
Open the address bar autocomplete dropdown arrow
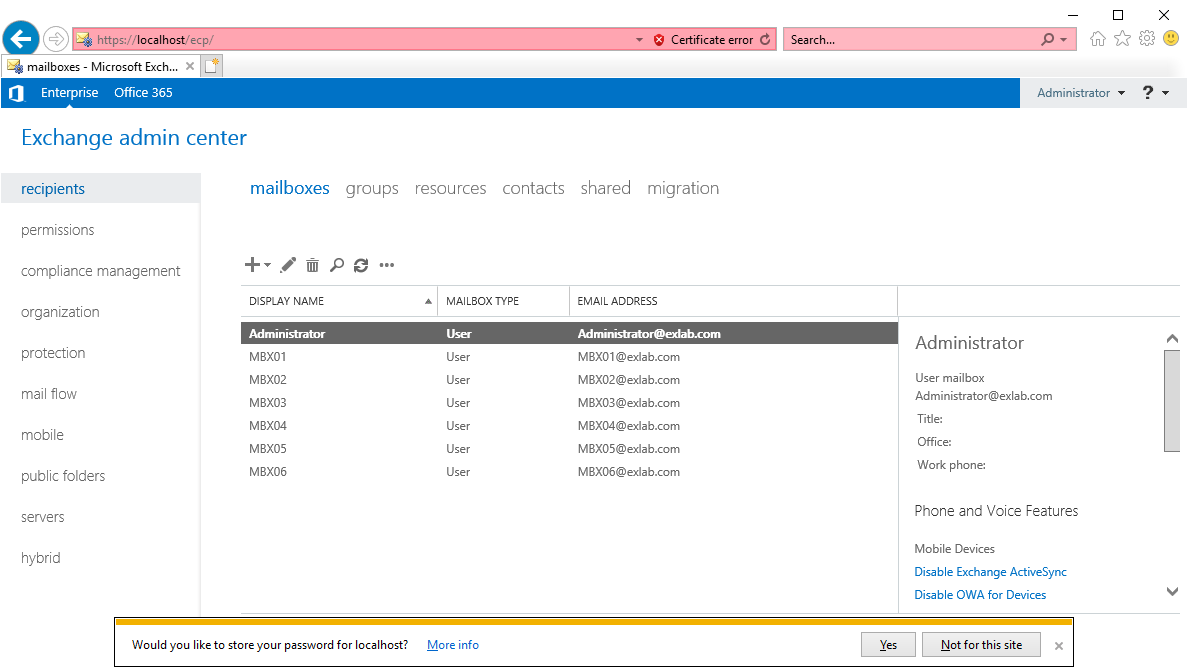639,39
